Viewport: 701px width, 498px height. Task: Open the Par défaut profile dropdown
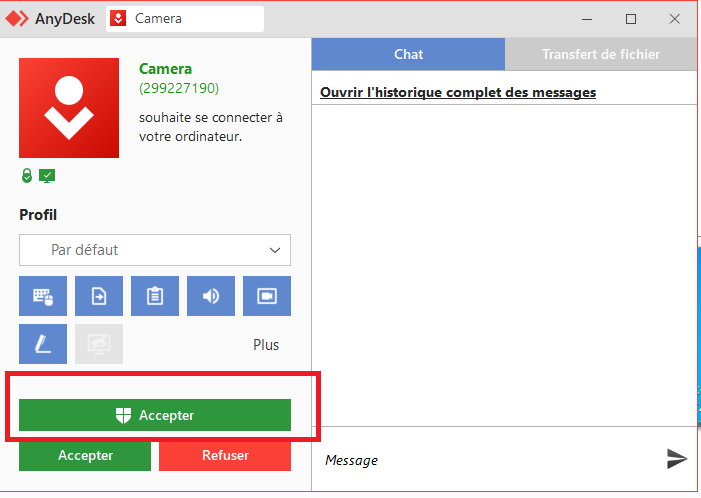155,250
